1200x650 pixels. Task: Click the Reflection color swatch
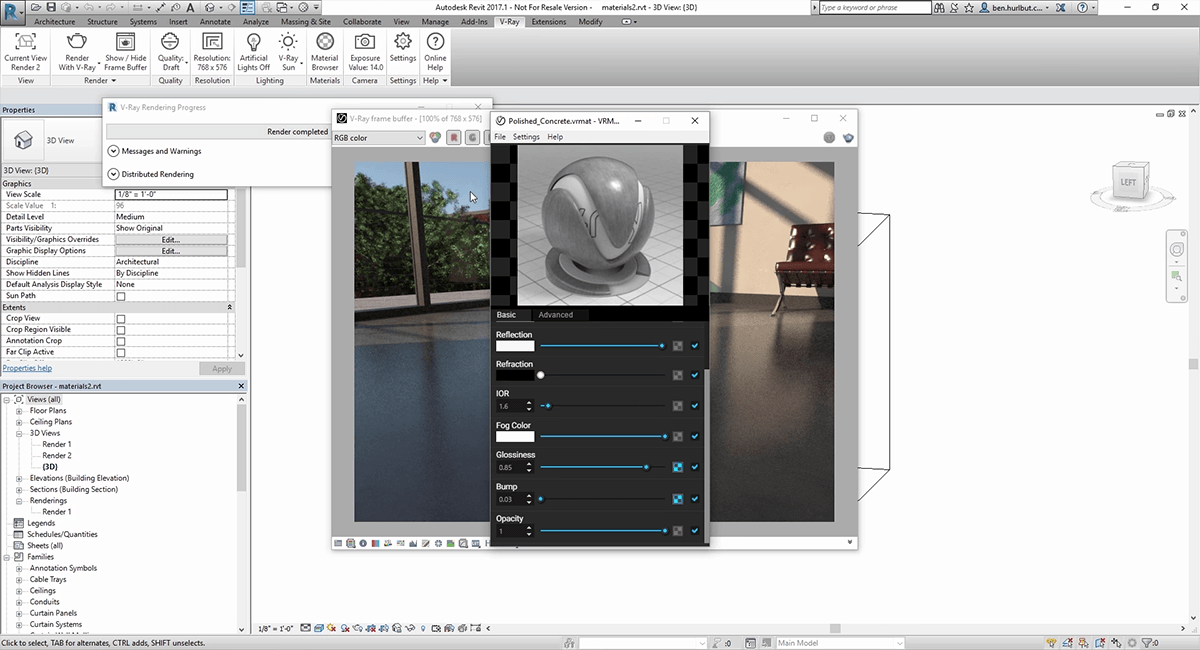tap(515, 346)
